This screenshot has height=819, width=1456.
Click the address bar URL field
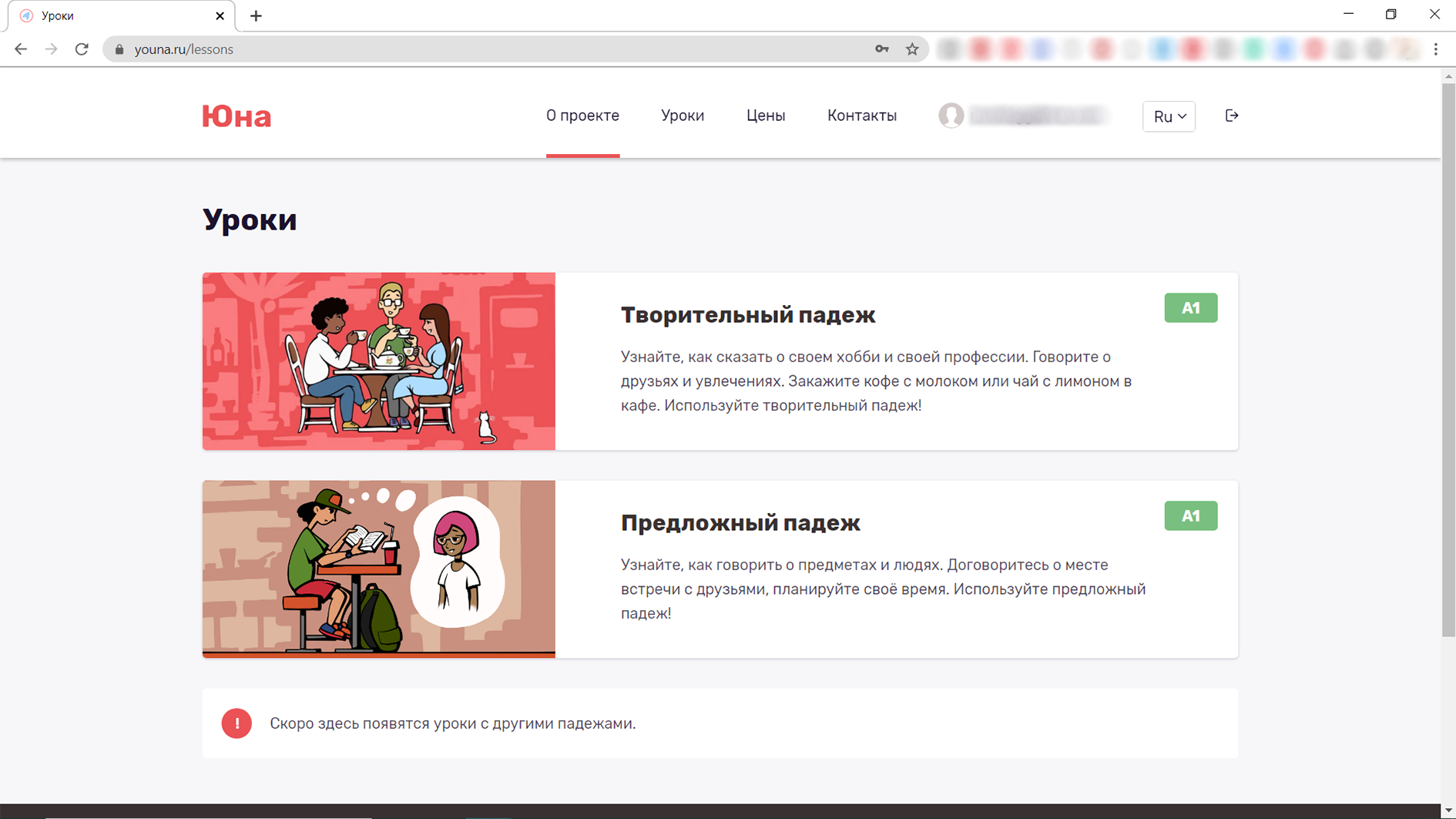pos(493,49)
